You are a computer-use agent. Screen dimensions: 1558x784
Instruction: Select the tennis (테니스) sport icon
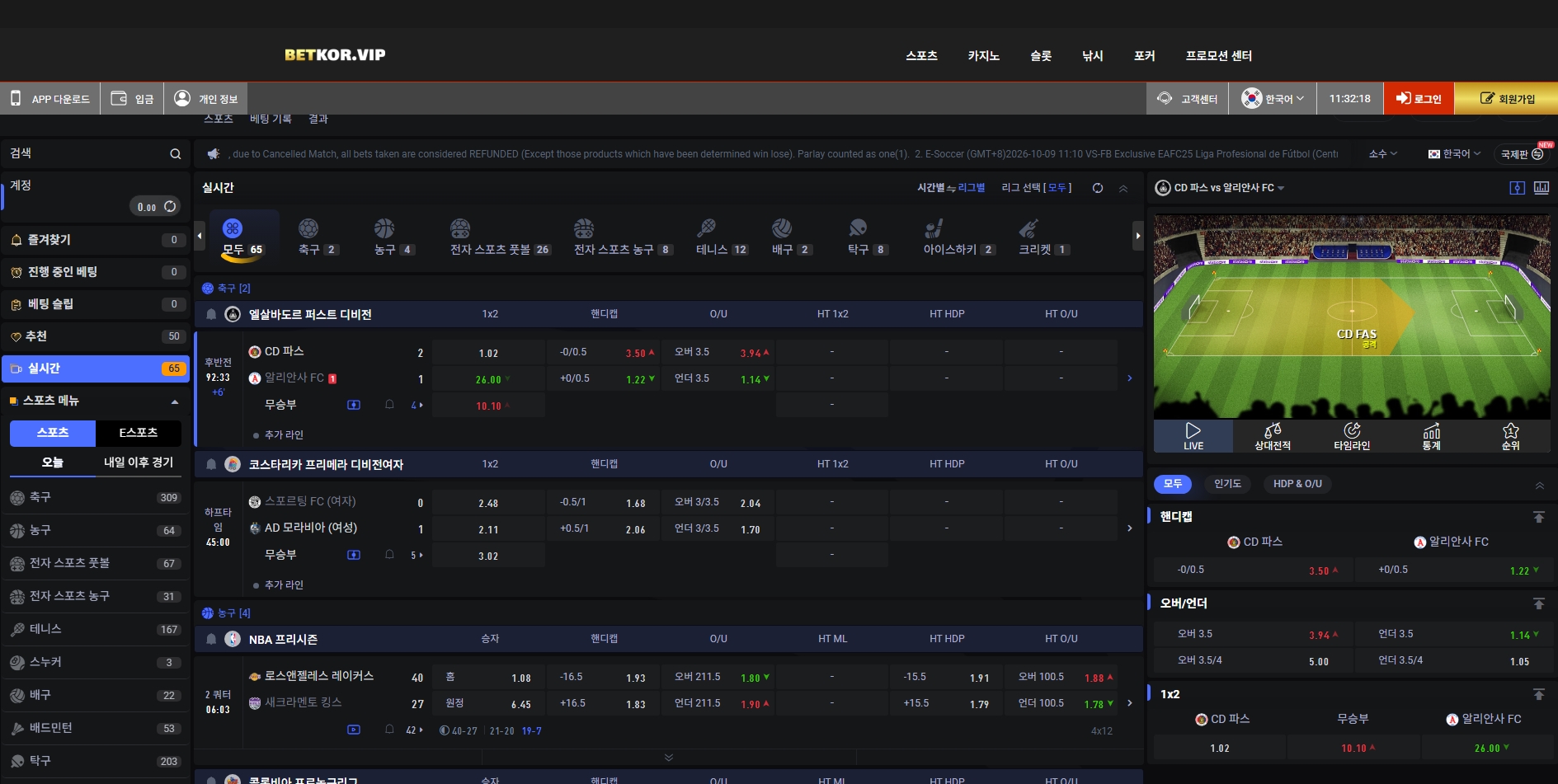coord(707,228)
